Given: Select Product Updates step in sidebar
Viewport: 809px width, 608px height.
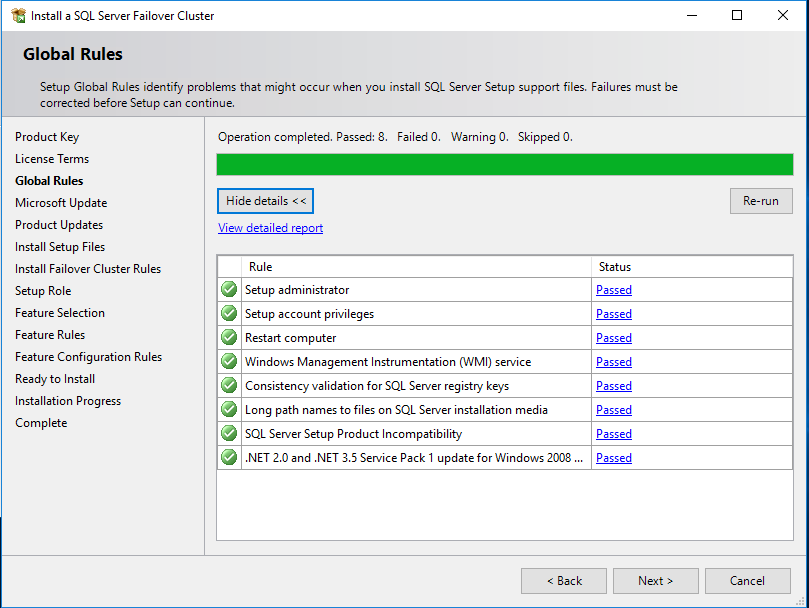Looking at the screenshot, I should (x=59, y=225).
